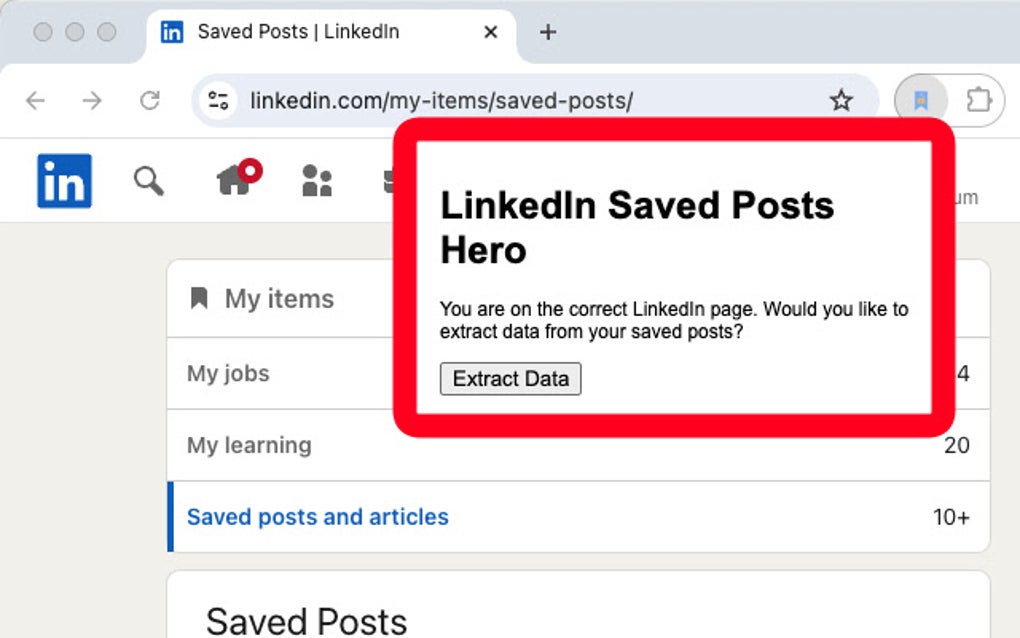
Task: Open the My Network people icon
Action: [316, 181]
